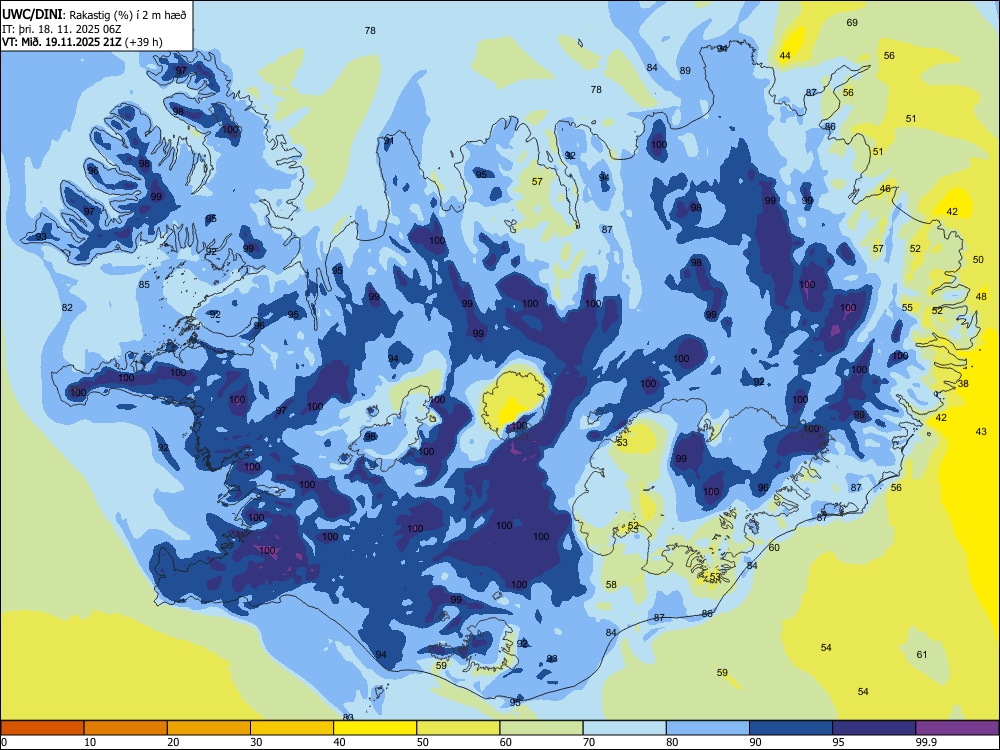Pick the medium blue 80–90 legend swatch
Viewport: 1000px width, 750px height.
(708, 728)
